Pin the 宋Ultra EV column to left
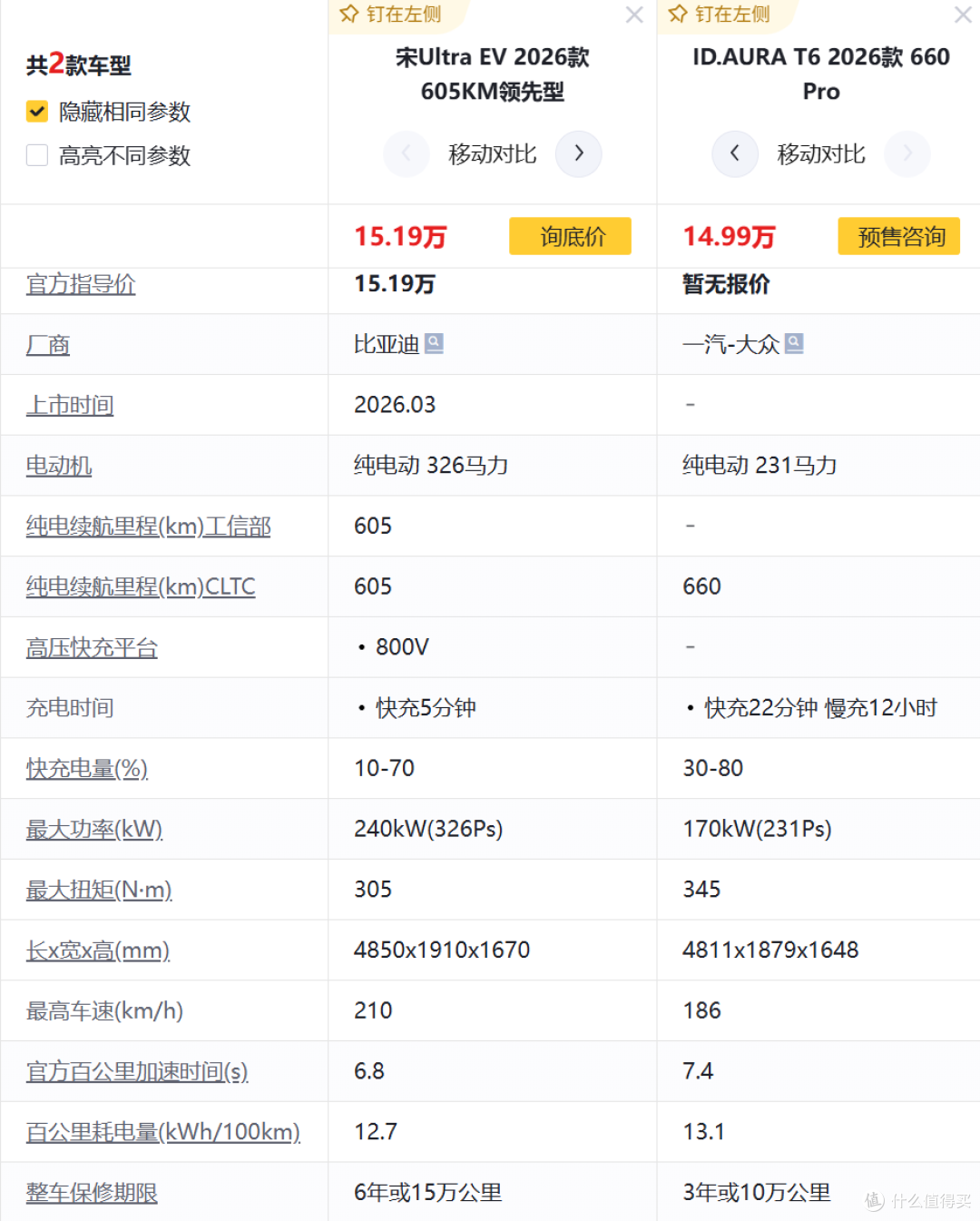The image size is (980, 1221). click(x=390, y=15)
